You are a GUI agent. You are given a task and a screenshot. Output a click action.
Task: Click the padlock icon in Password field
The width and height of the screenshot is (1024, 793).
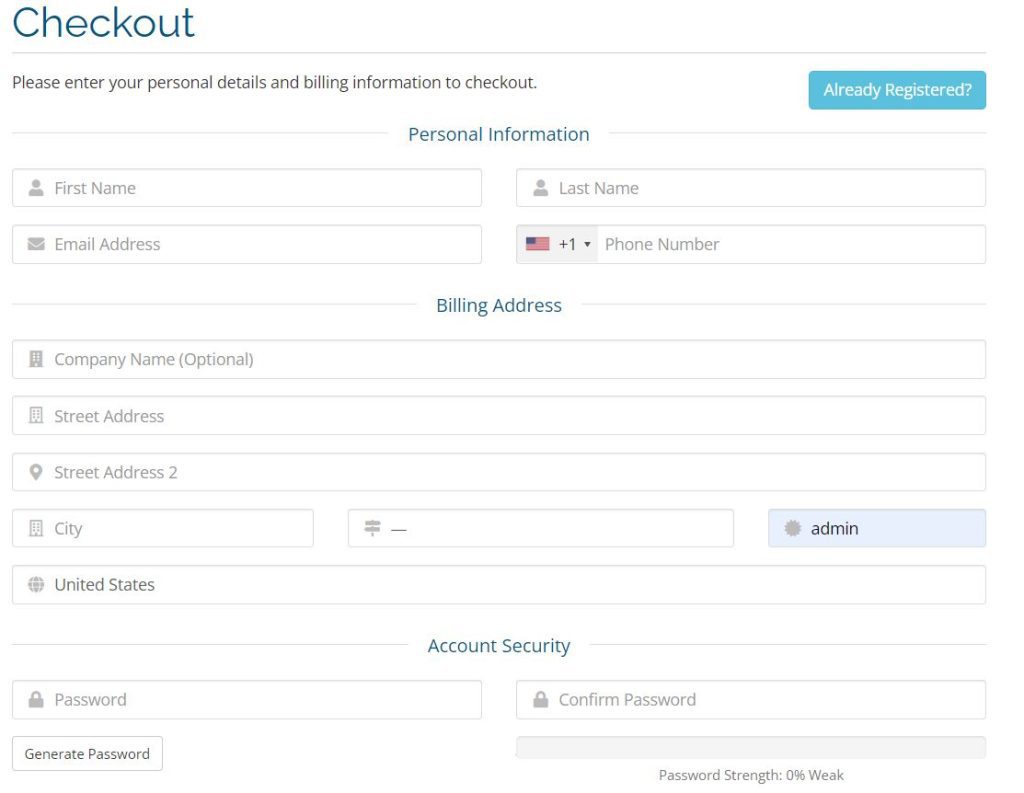(x=36, y=700)
